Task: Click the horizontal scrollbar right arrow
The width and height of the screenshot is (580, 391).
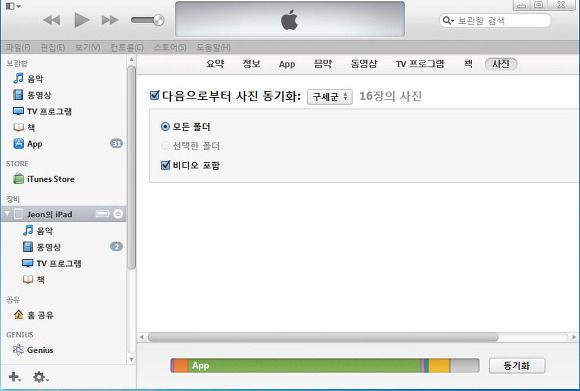Action: point(574,337)
